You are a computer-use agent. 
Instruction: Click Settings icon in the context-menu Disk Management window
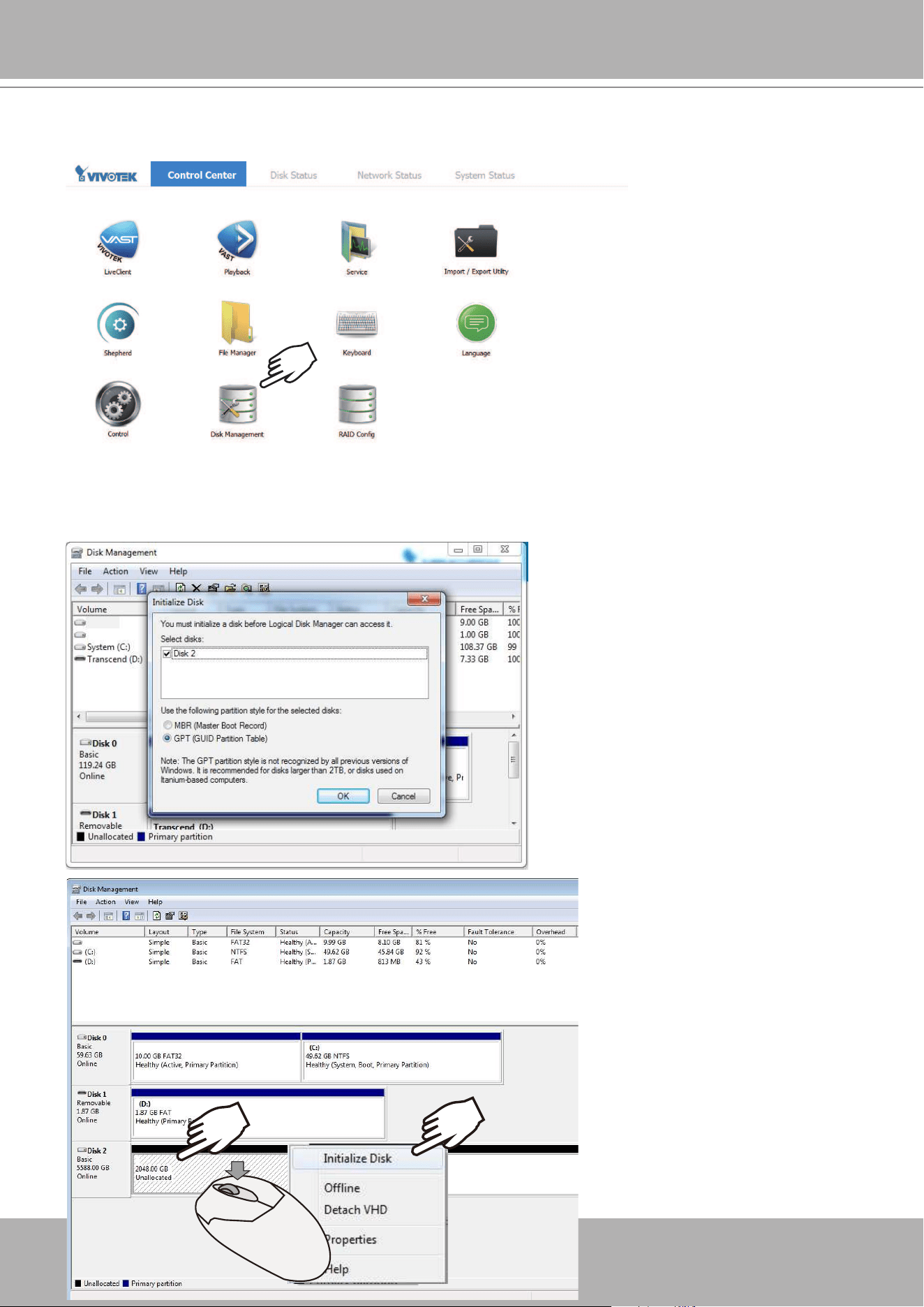click(x=183, y=916)
